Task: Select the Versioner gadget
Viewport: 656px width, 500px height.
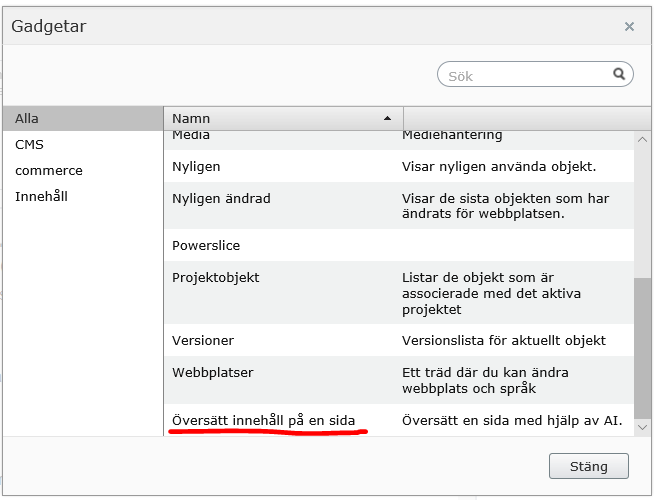Action: coord(203,341)
